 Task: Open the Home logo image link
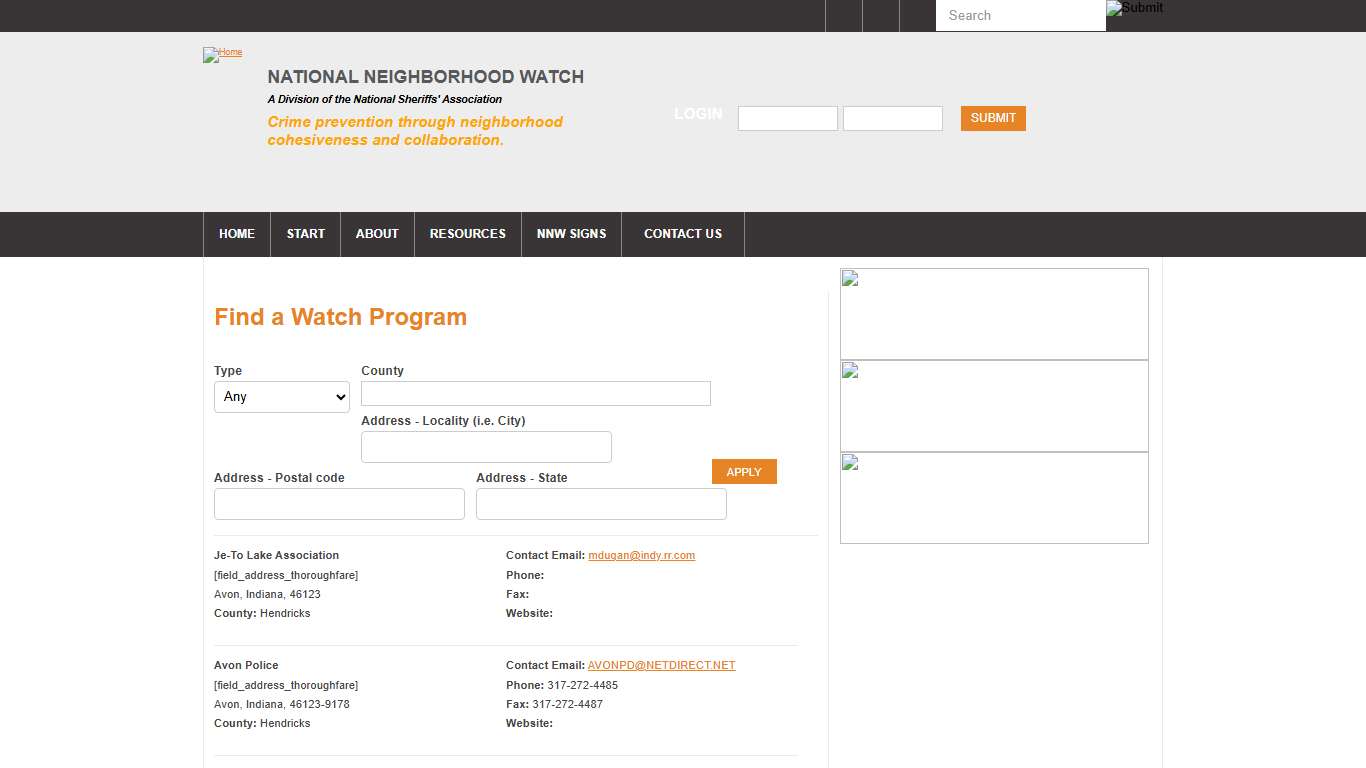point(221,55)
